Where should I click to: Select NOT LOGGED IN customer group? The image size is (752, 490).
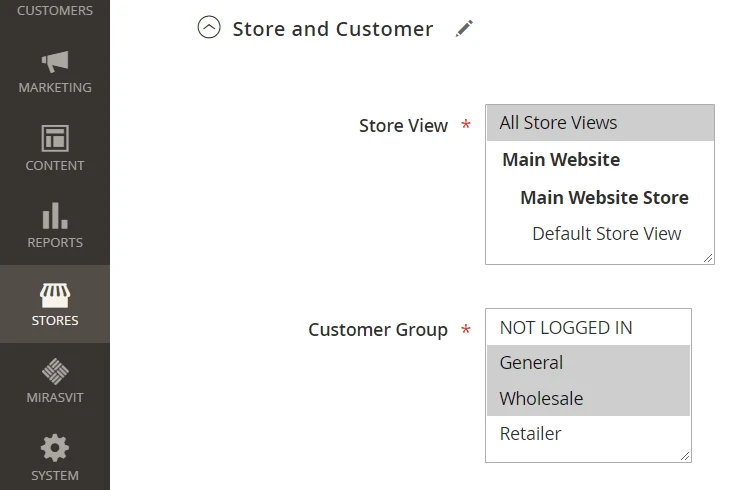pyautogui.click(x=566, y=328)
